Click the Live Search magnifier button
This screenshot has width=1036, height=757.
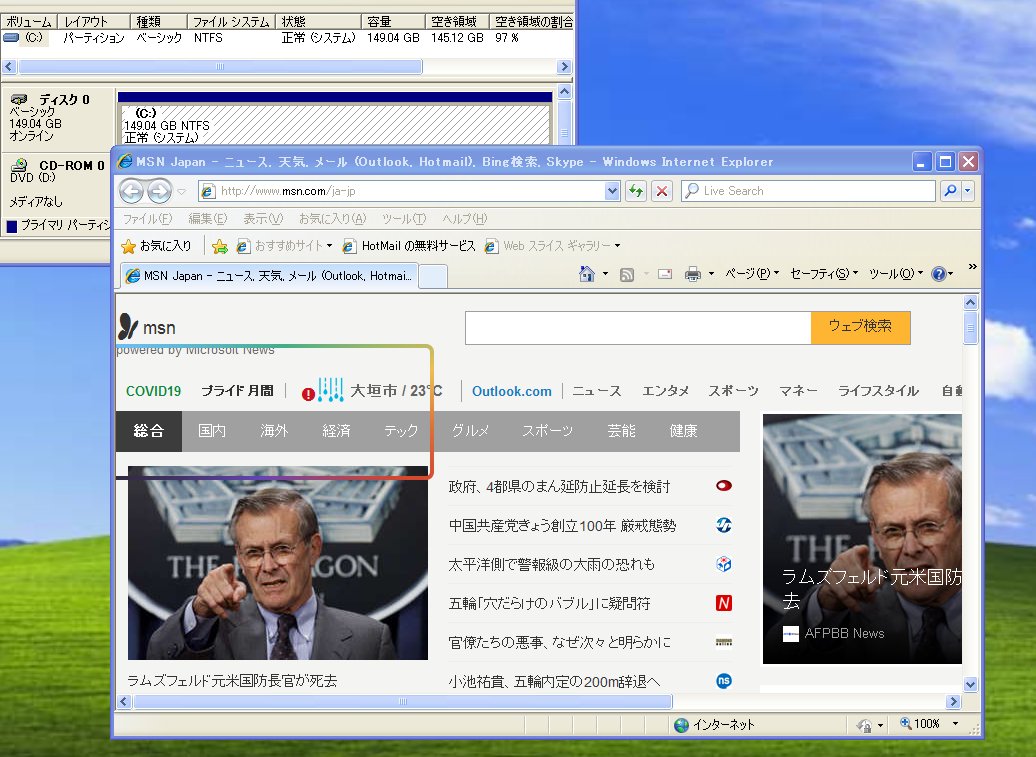pyautogui.click(x=950, y=191)
